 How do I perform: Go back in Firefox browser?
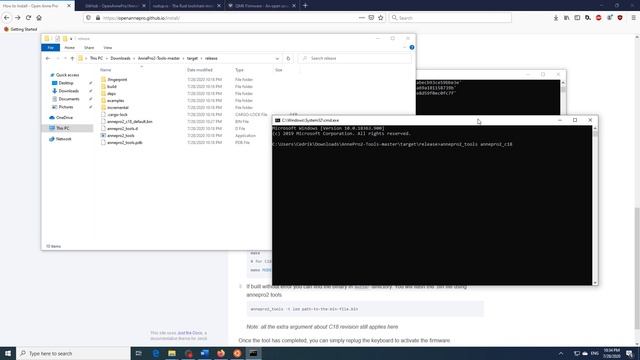tap(7, 18)
